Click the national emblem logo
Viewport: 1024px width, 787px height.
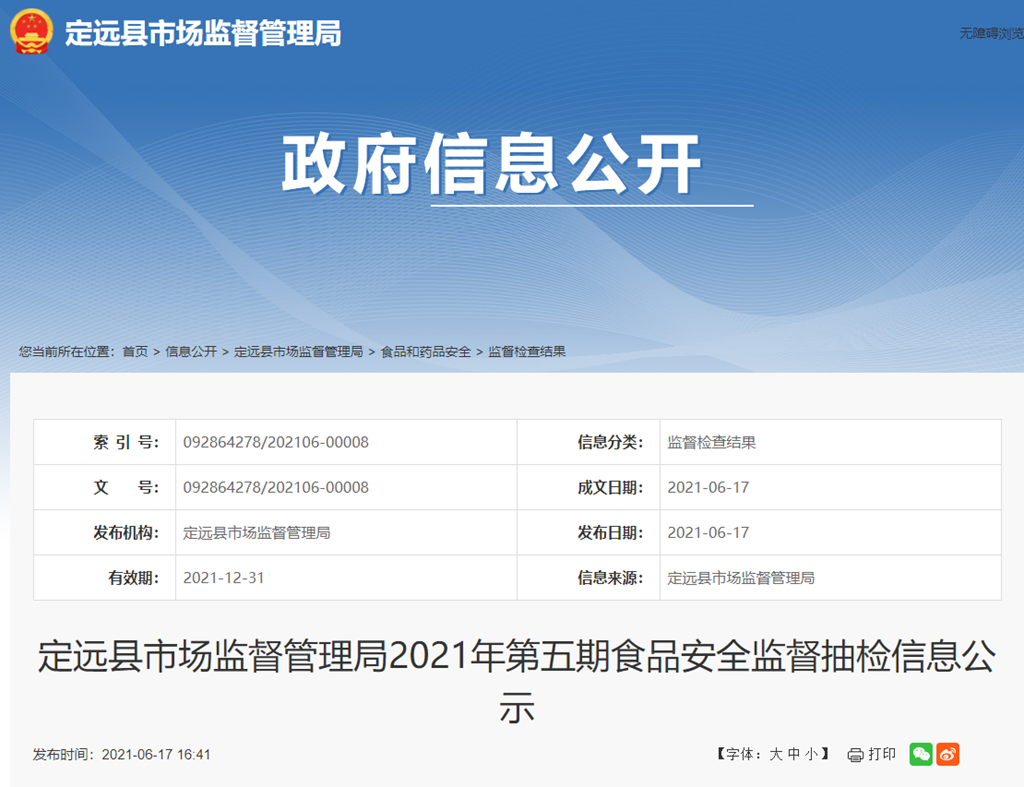(x=31, y=31)
